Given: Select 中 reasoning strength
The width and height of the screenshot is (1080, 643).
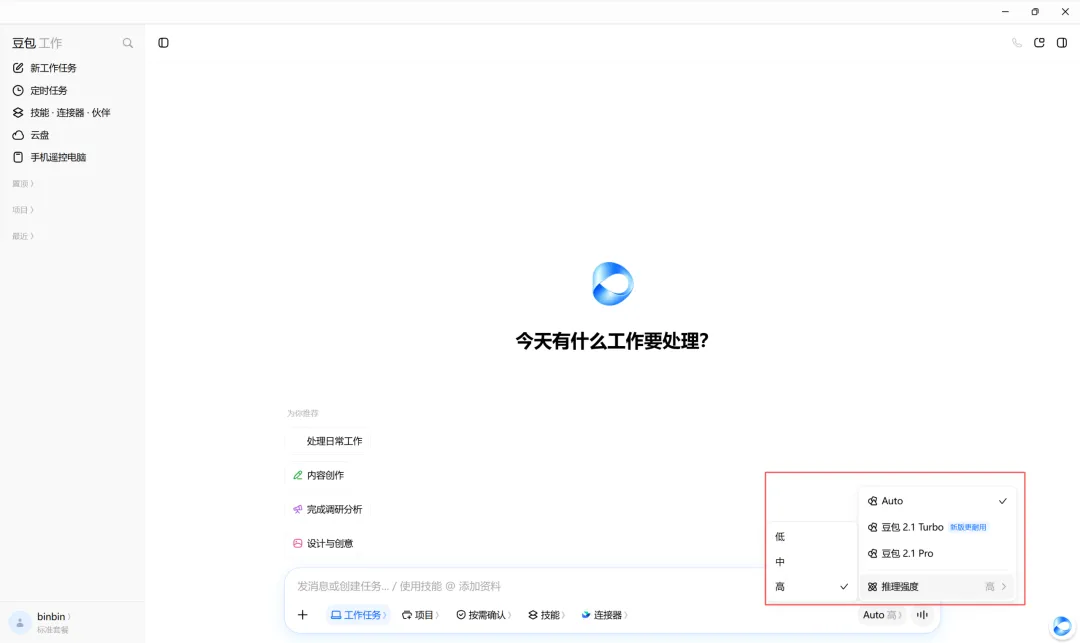Looking at the screenshot, I should pyautogui.click(x=811, y=562).
